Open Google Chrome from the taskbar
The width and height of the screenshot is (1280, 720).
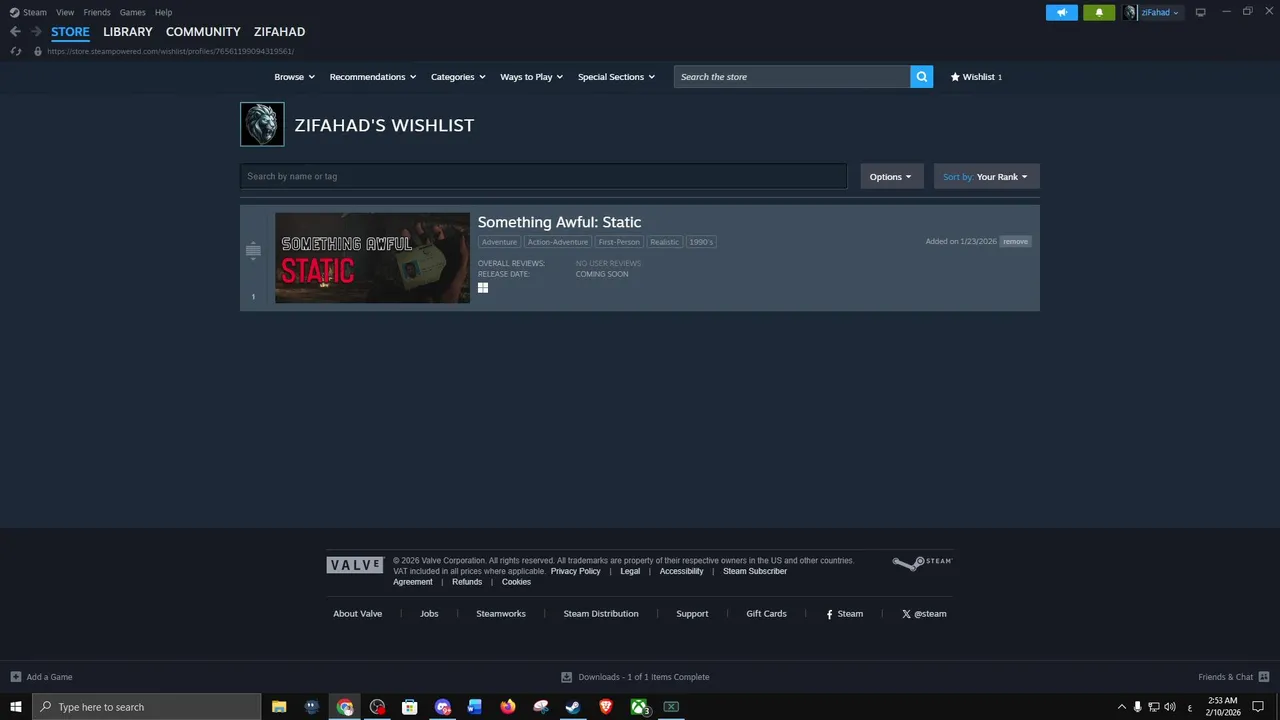click(x=345, y=707)
